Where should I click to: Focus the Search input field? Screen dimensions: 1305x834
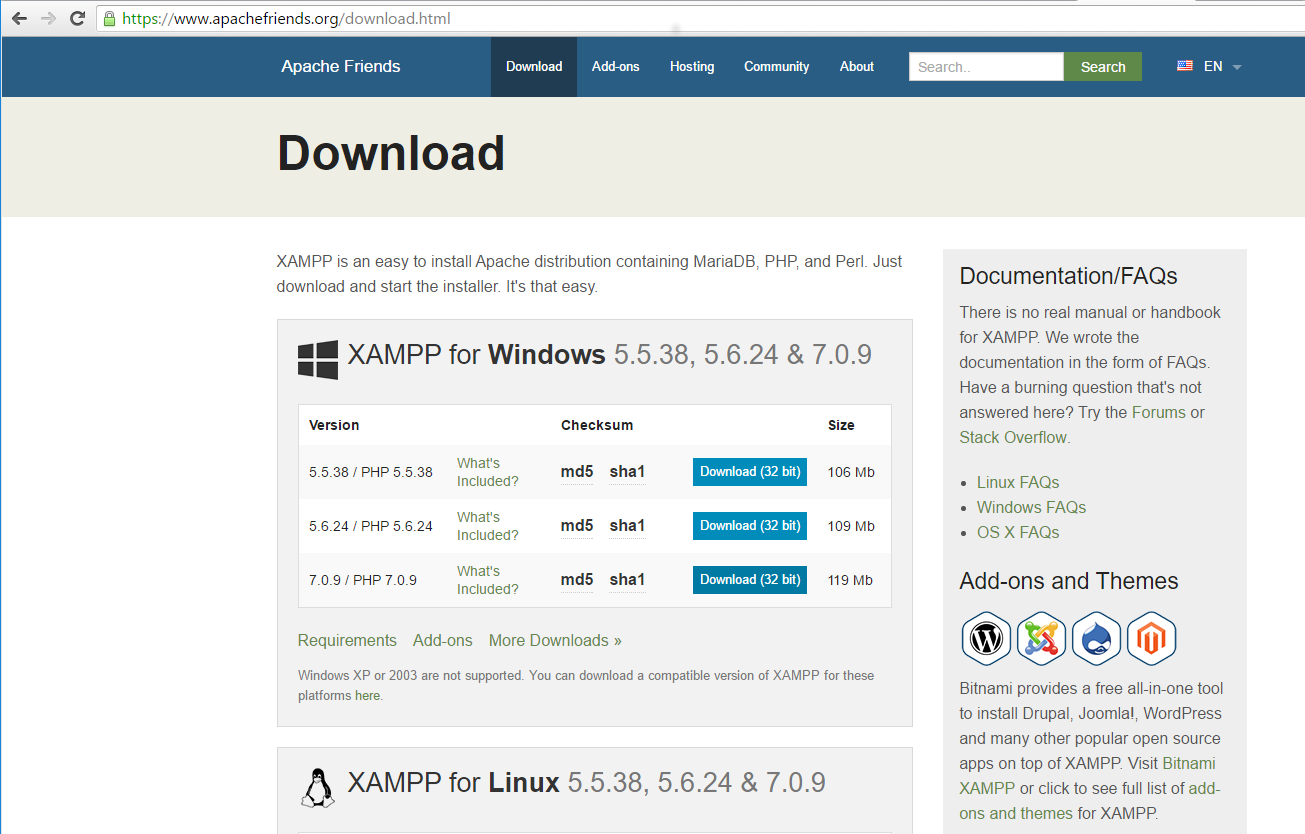[x=986, y=67]
